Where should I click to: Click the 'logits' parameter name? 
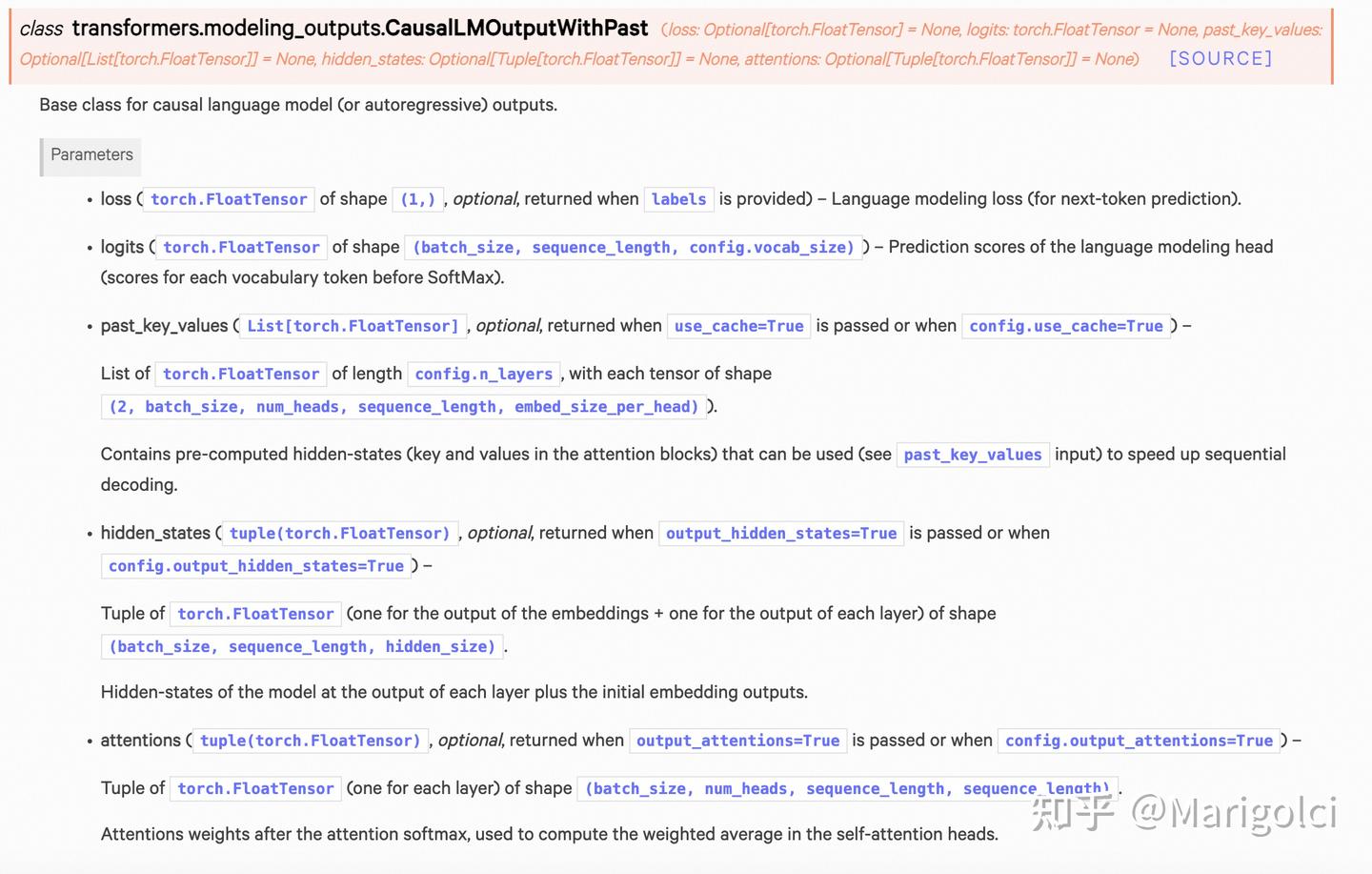pyautogui.click(x=122, y=247)
